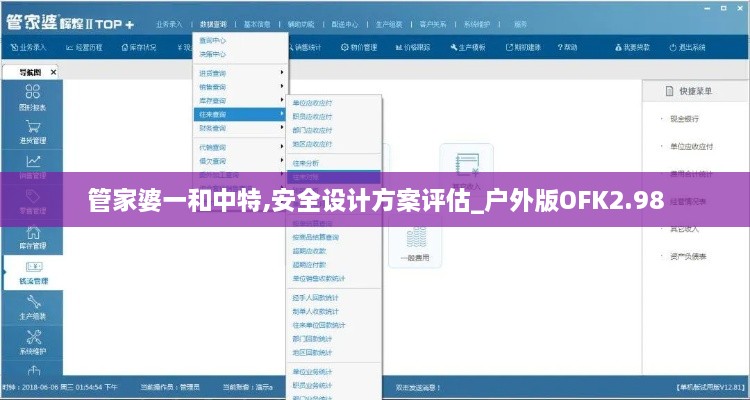This screenshot has height=400, width=750.
Task: Select 地区回款统计 in the submenu
Action: coord(334,353)
